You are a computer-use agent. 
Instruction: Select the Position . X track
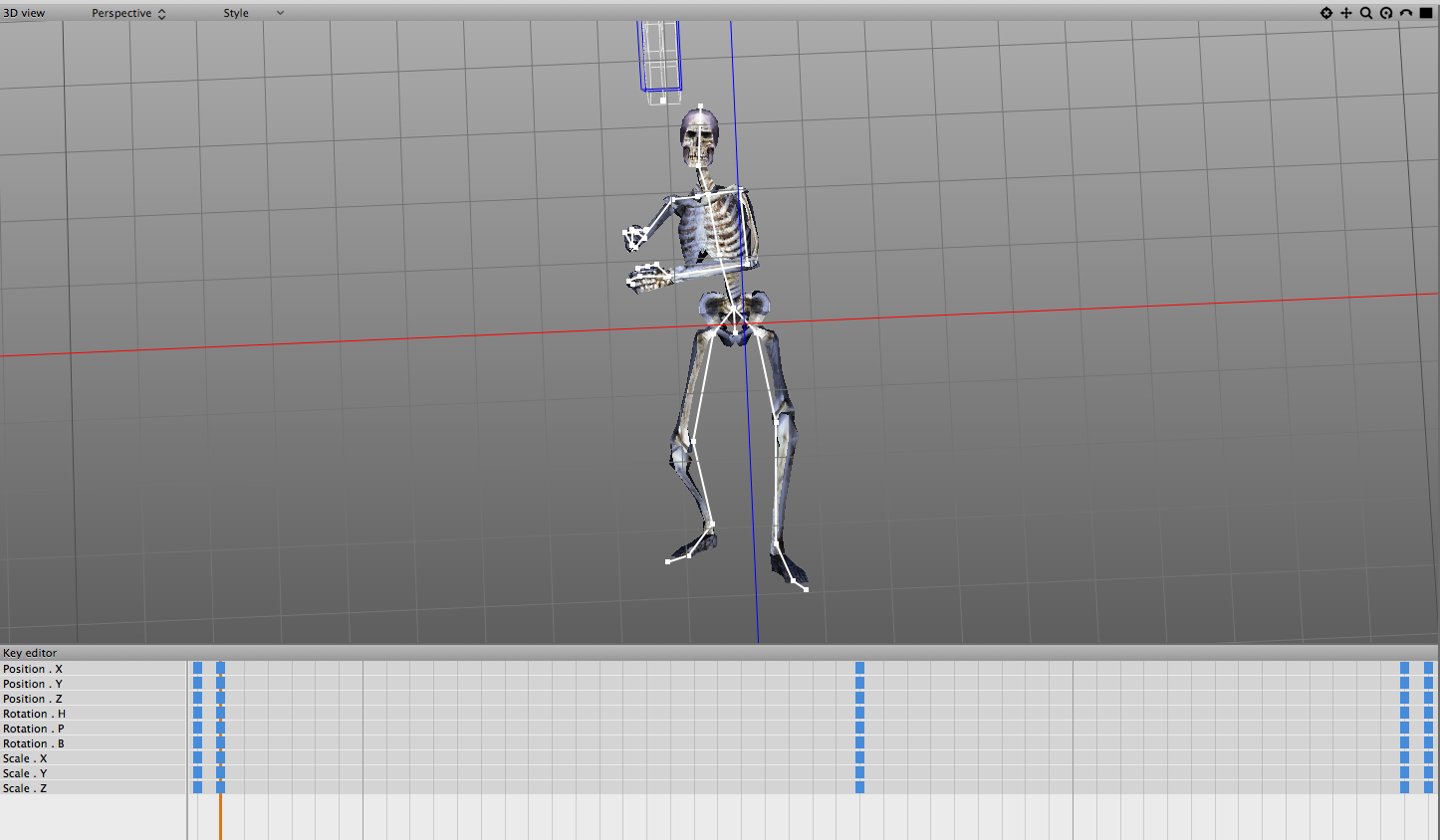coord(33,669)
